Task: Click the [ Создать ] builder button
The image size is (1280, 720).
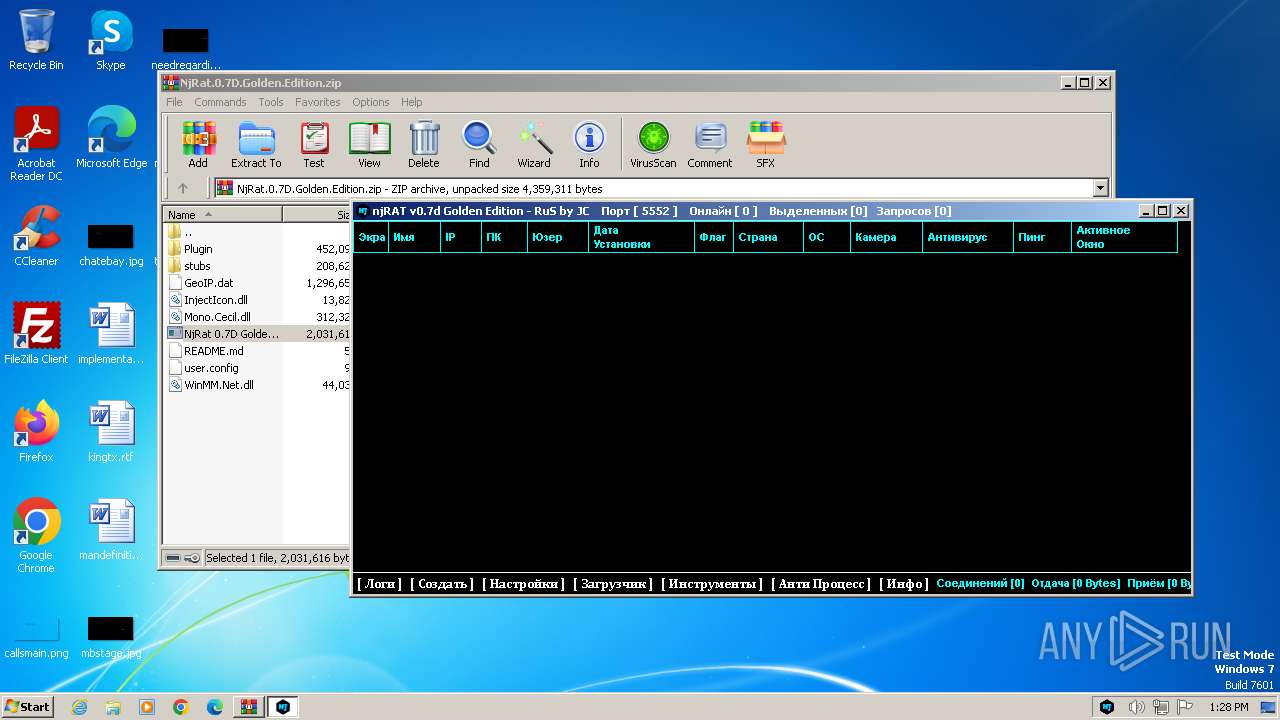Action: [x=441, y=584]
